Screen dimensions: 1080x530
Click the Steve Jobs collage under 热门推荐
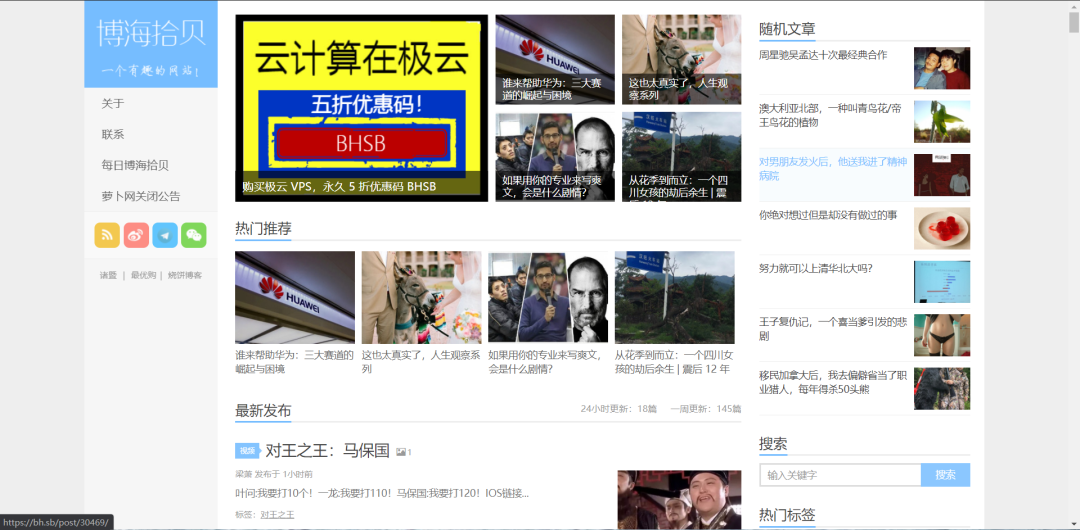pos(548,297)
